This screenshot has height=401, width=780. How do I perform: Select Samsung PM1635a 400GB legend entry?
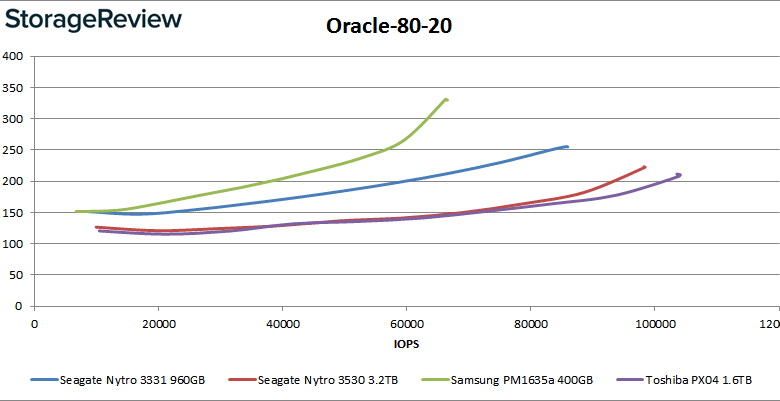pos(507,380)
